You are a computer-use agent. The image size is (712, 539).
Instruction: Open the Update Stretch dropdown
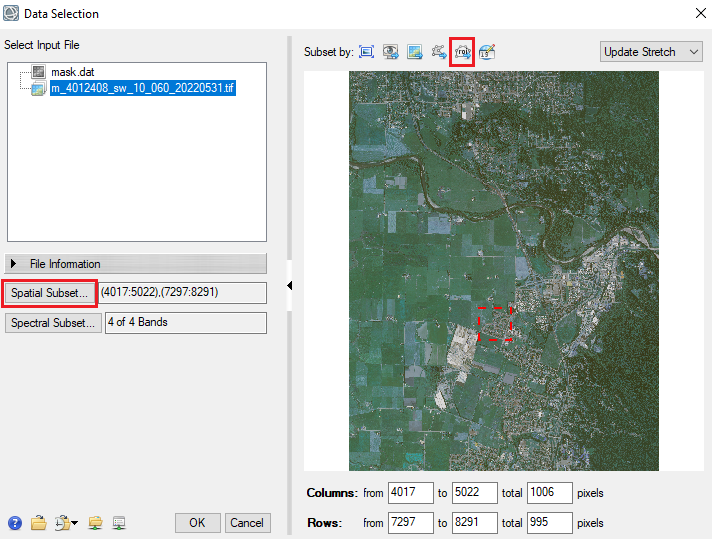652,52
